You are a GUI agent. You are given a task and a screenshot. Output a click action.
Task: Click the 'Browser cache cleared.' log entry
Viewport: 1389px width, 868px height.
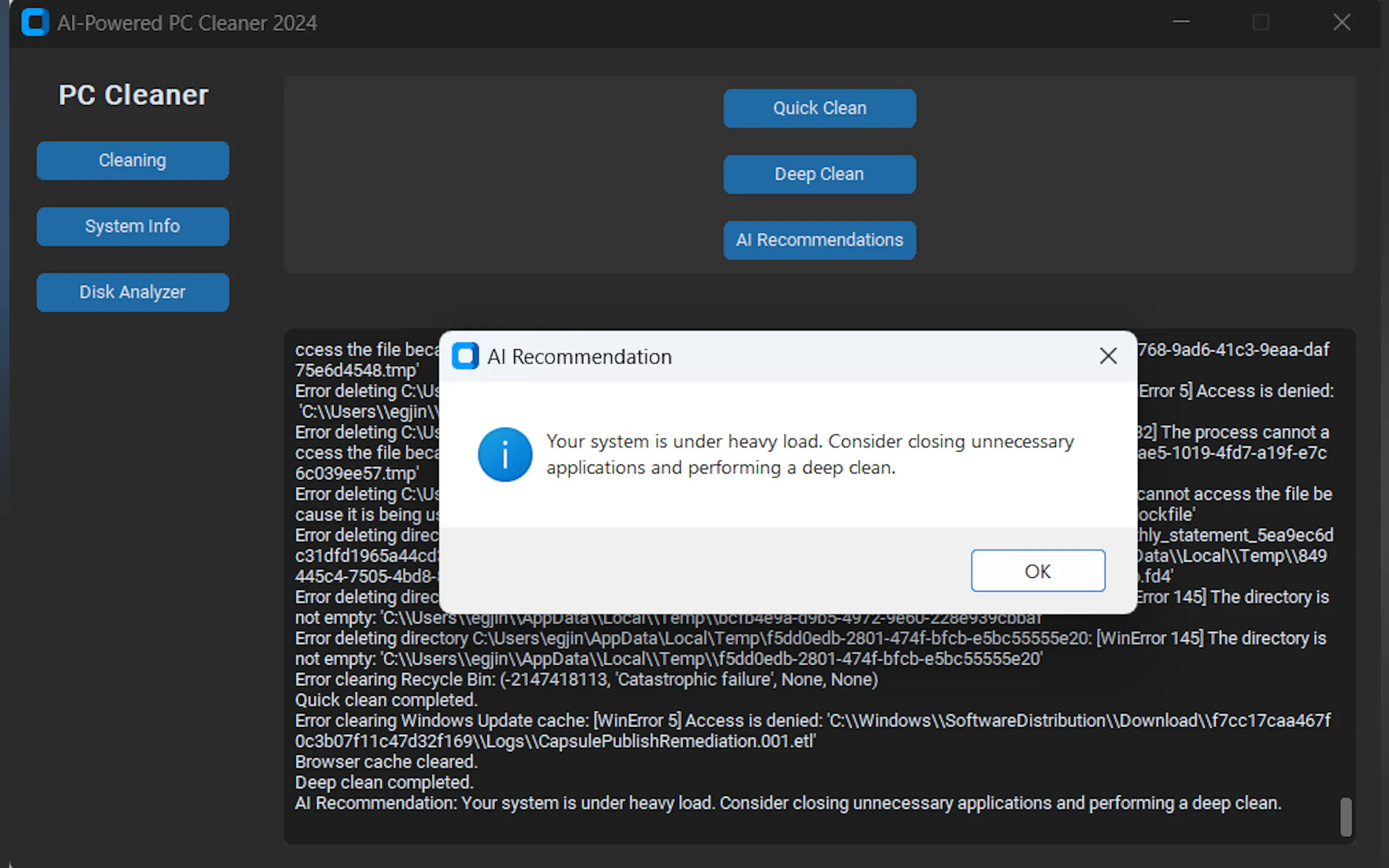386,762
